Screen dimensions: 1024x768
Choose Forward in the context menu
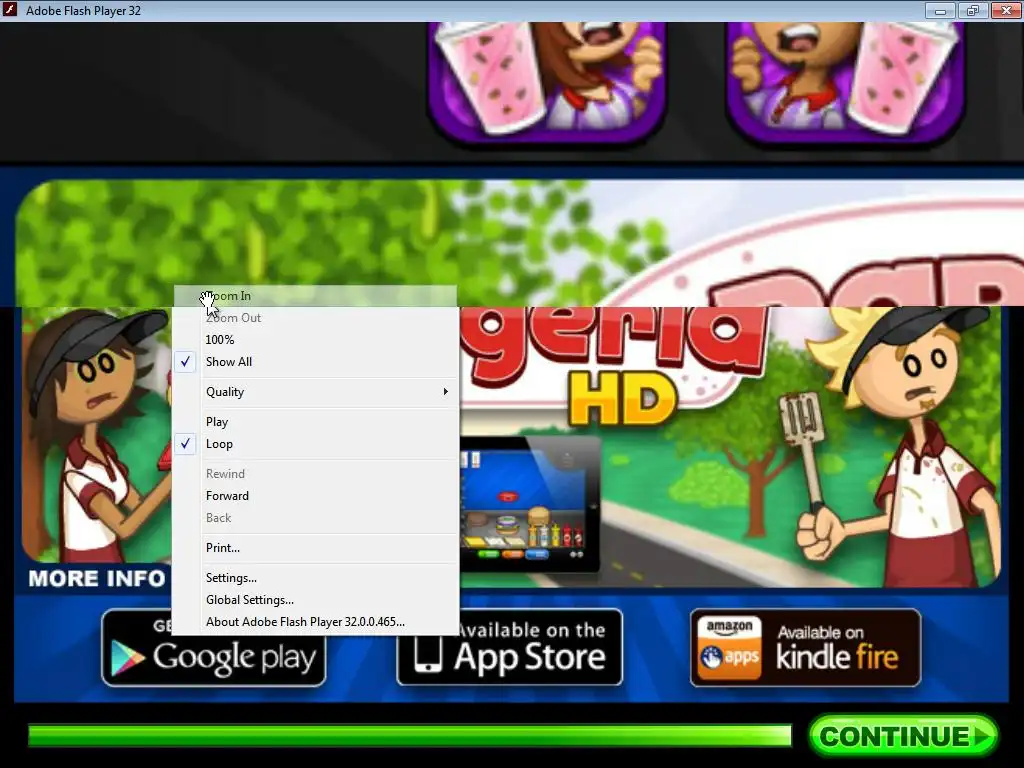[x=315, y=496]
